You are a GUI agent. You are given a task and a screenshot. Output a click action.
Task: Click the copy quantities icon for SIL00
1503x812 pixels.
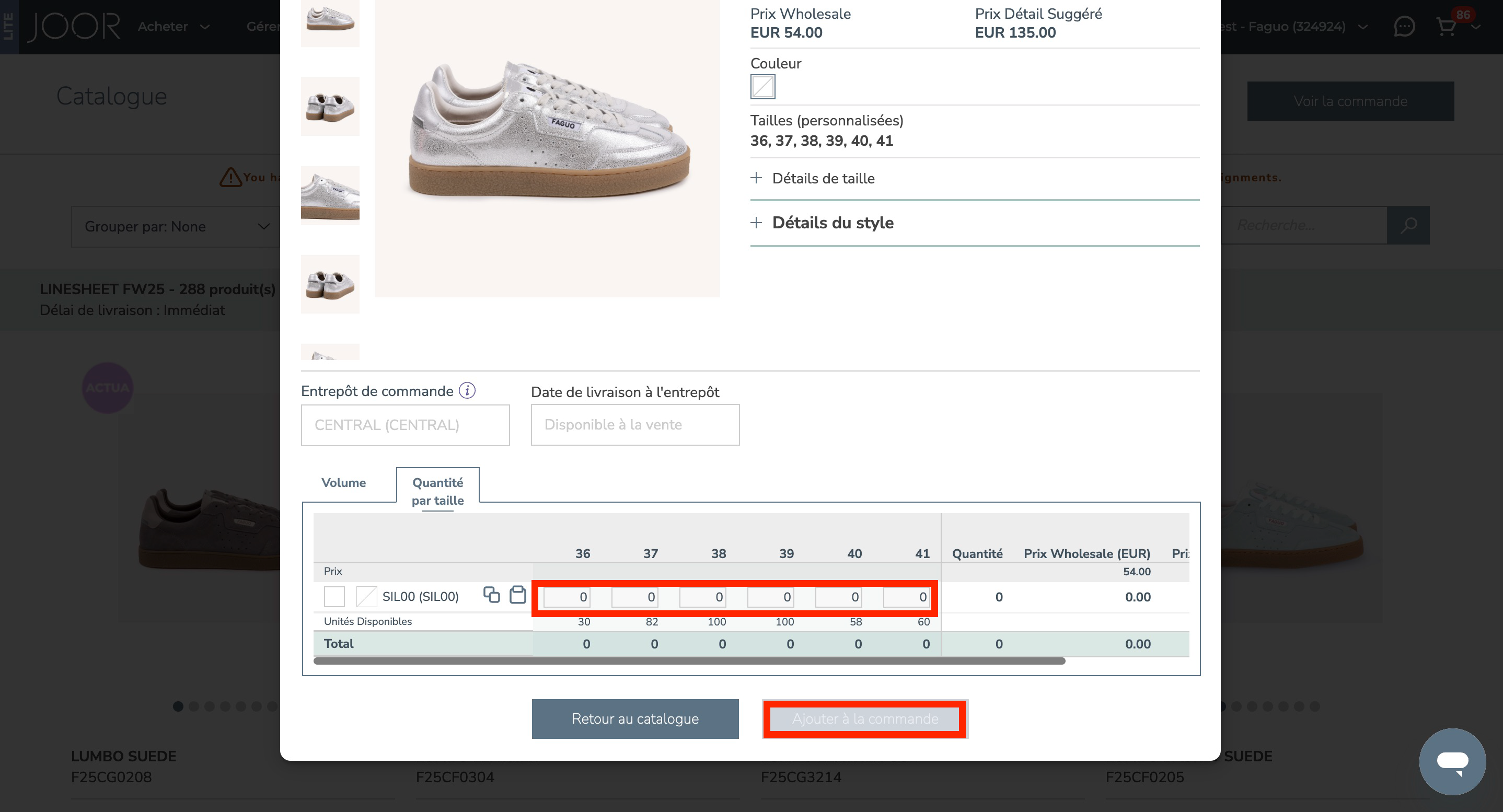(x=491, y=595)
